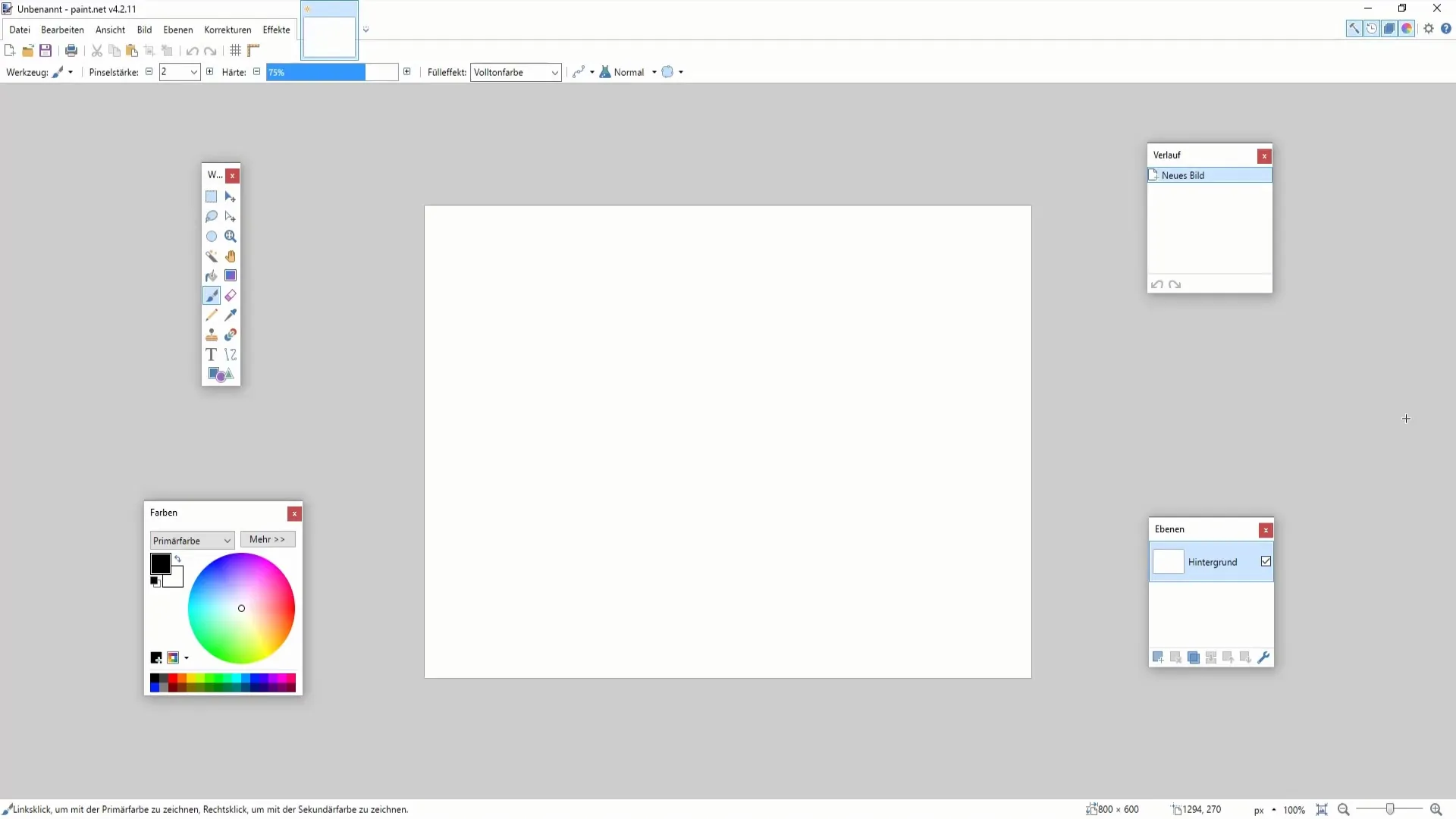Toggle pixel grid display

(236, 51)
